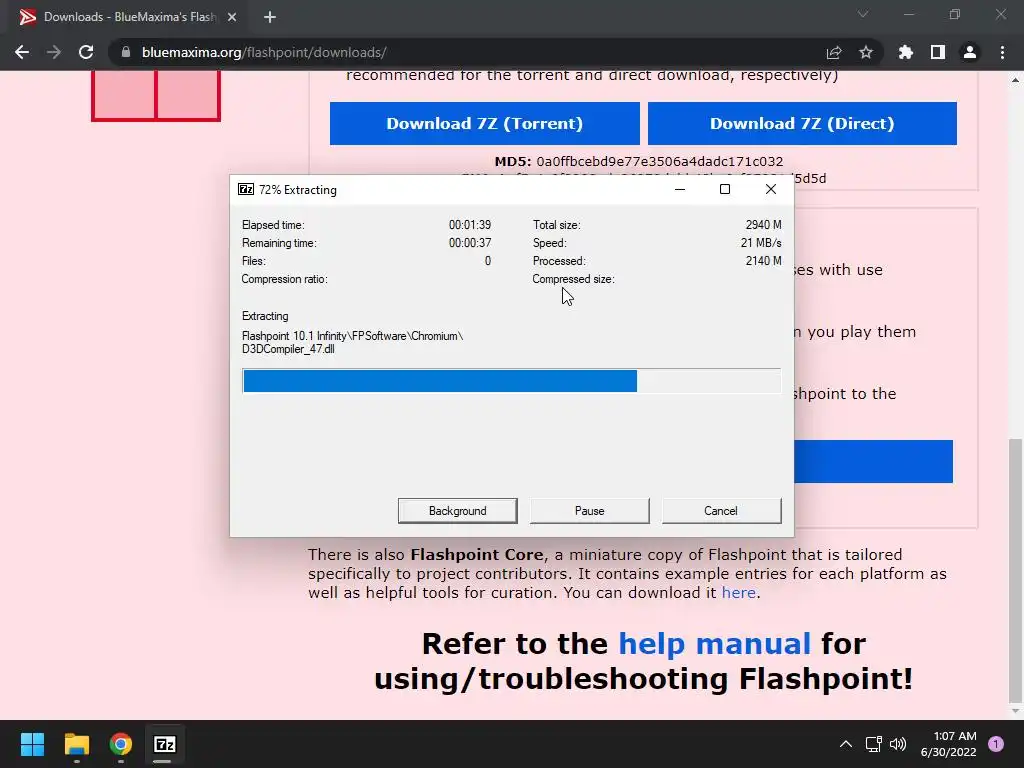Image resolution: width=1024 pixels, height=768 pixels.
Task: Click Download 7Z (Torrent) button
Action: pos(485,123)
